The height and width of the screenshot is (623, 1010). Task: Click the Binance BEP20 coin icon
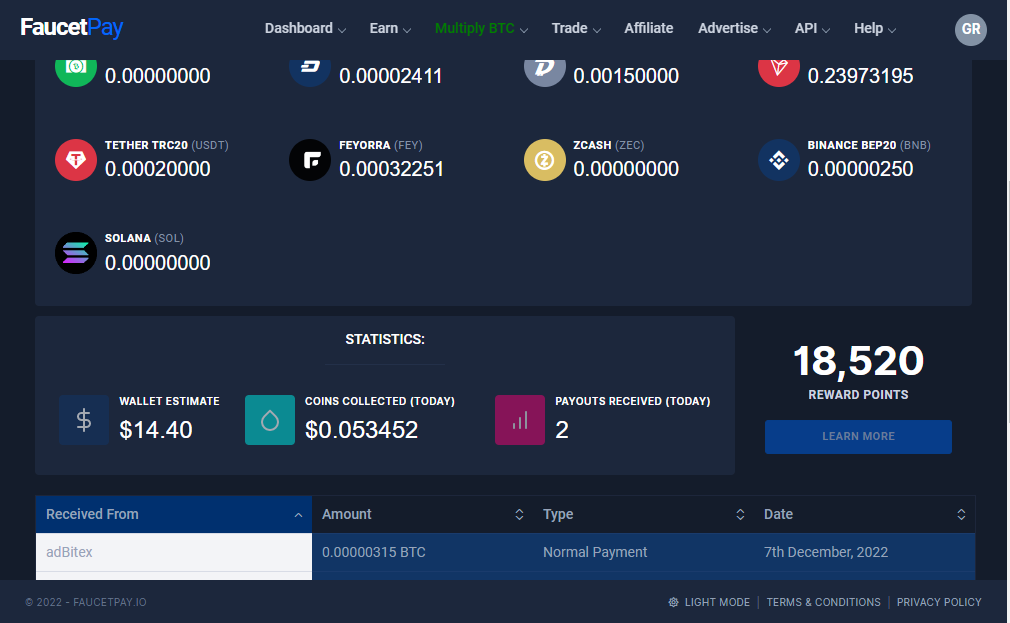tap(778, 160)
